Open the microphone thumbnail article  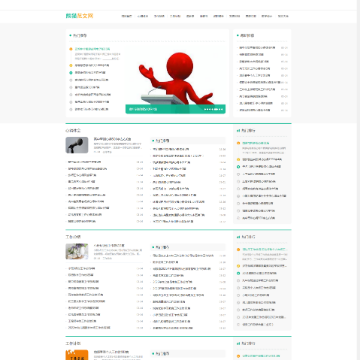(x=77, y=145)
